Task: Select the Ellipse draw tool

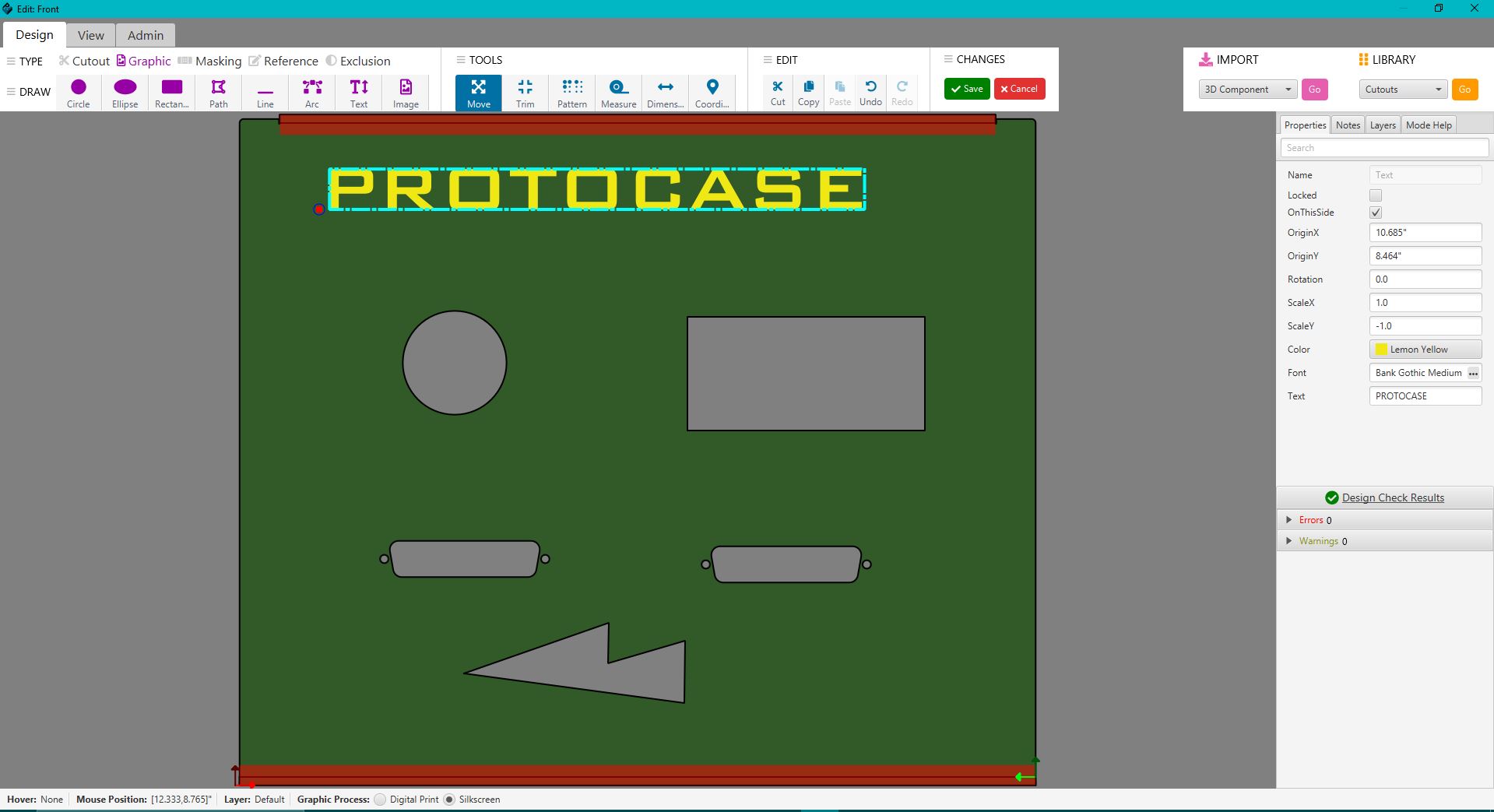Action: 125,93
